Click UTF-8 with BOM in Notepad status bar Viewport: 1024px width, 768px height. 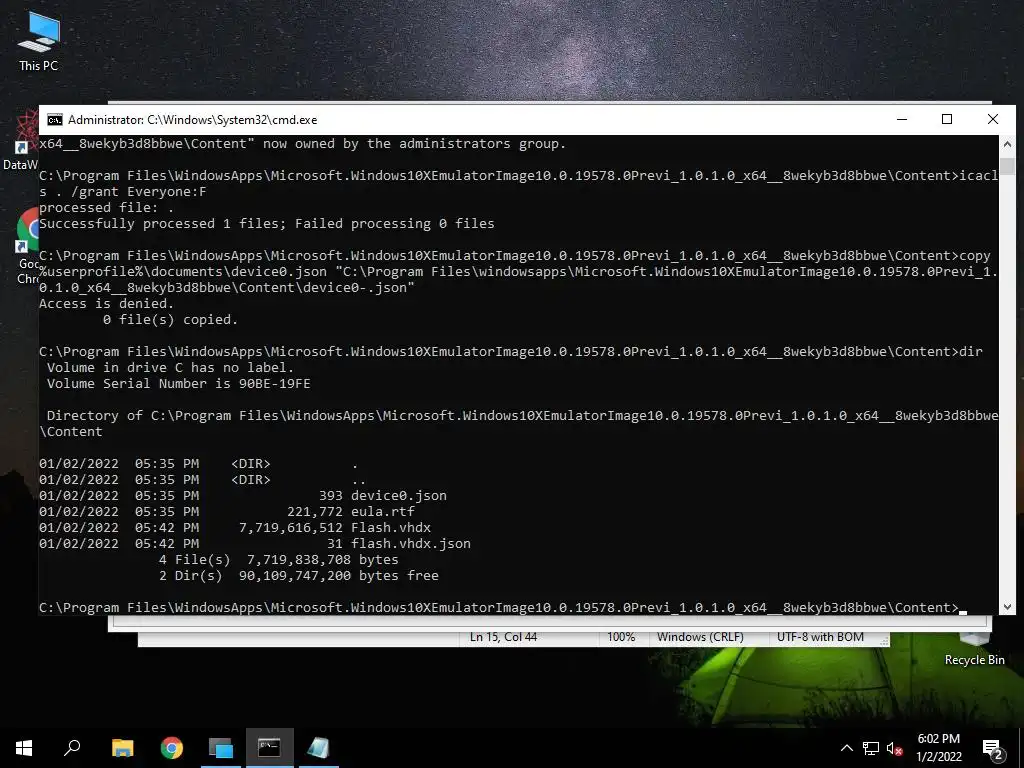pyautogui.click(x=820, y=637)
